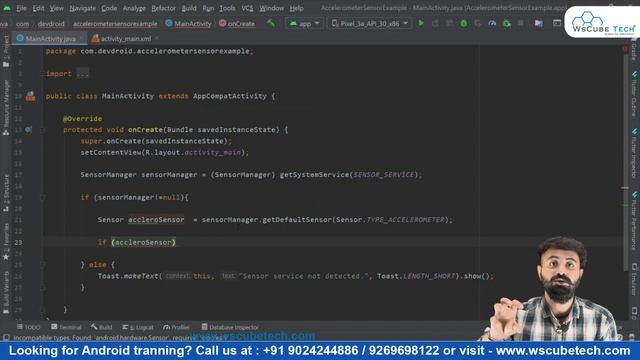Open the Edit menu
Image resolution: width=640 pixels, height=360 pixels.
click(38, 8)
